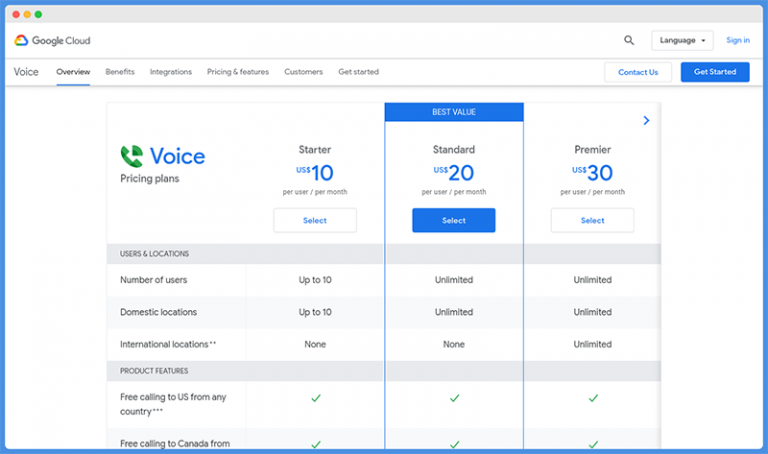This screenshot has height=454, width=768.
Task: Click the Voice product title in nav
Action: (26, 72)
